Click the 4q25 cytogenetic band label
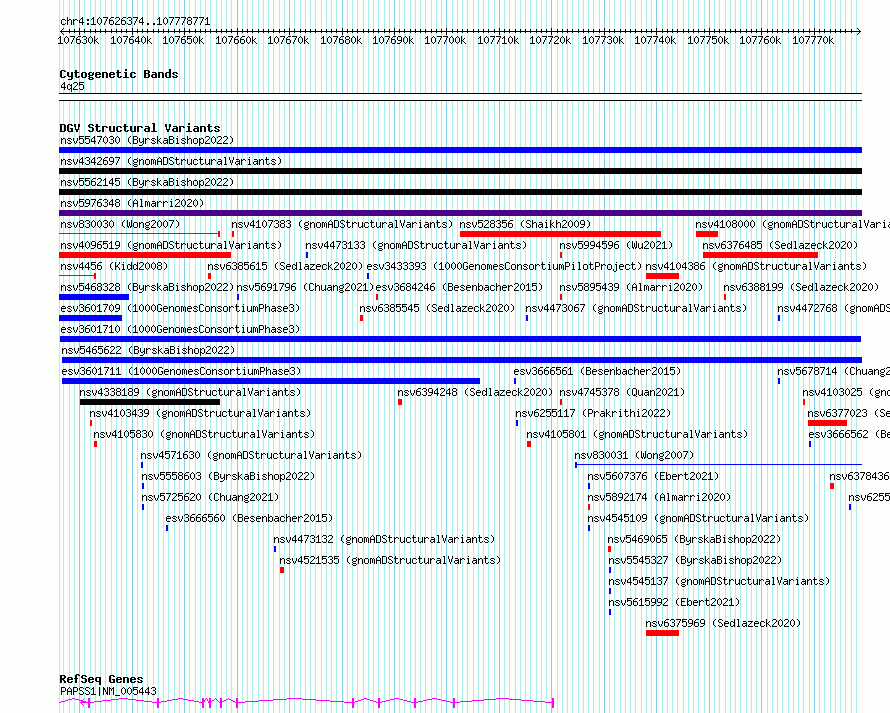The height and width of the screenshot is (713, 890). tap(72, 86)
